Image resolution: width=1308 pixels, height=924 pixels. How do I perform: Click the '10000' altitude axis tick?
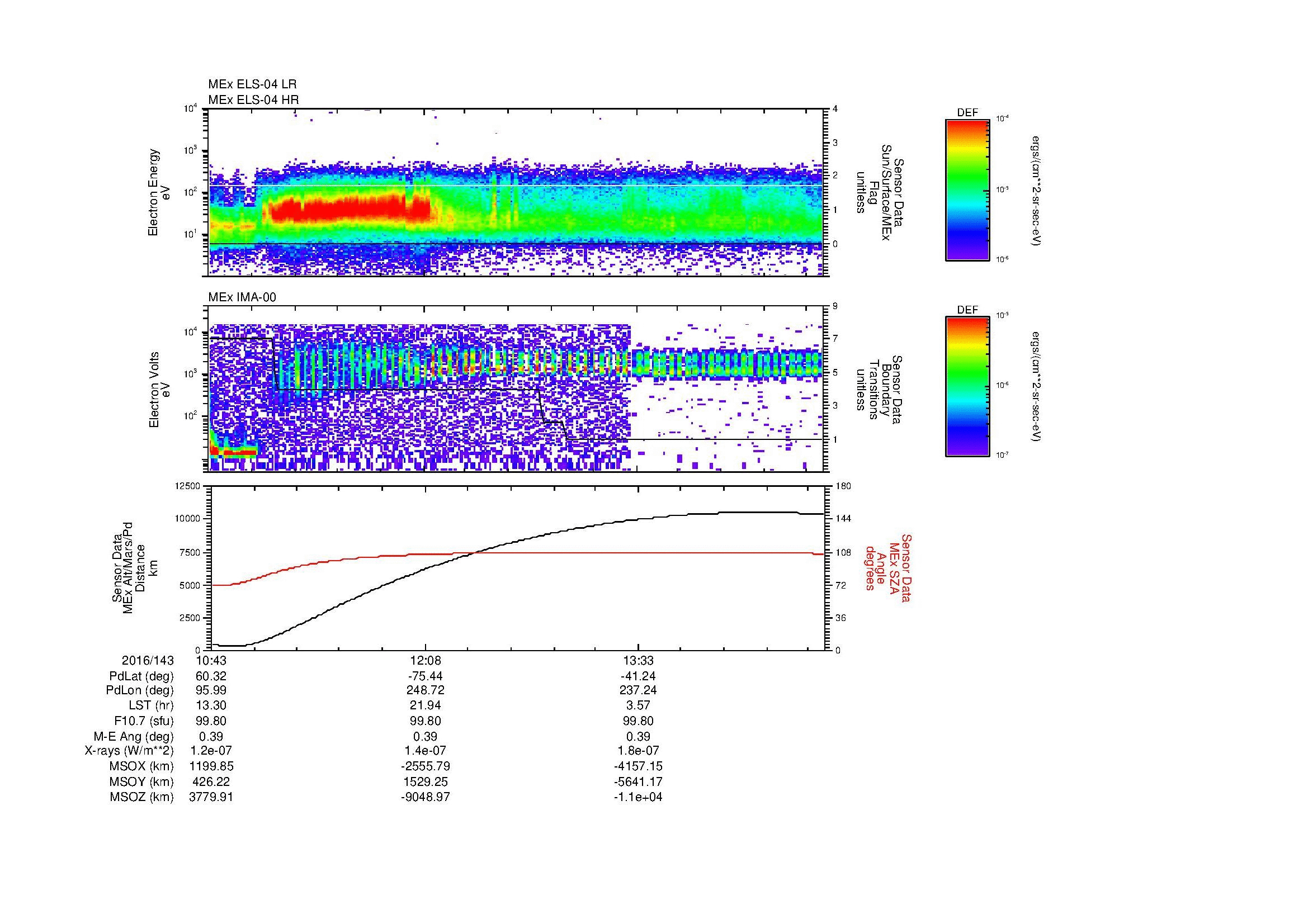[188, 519]
